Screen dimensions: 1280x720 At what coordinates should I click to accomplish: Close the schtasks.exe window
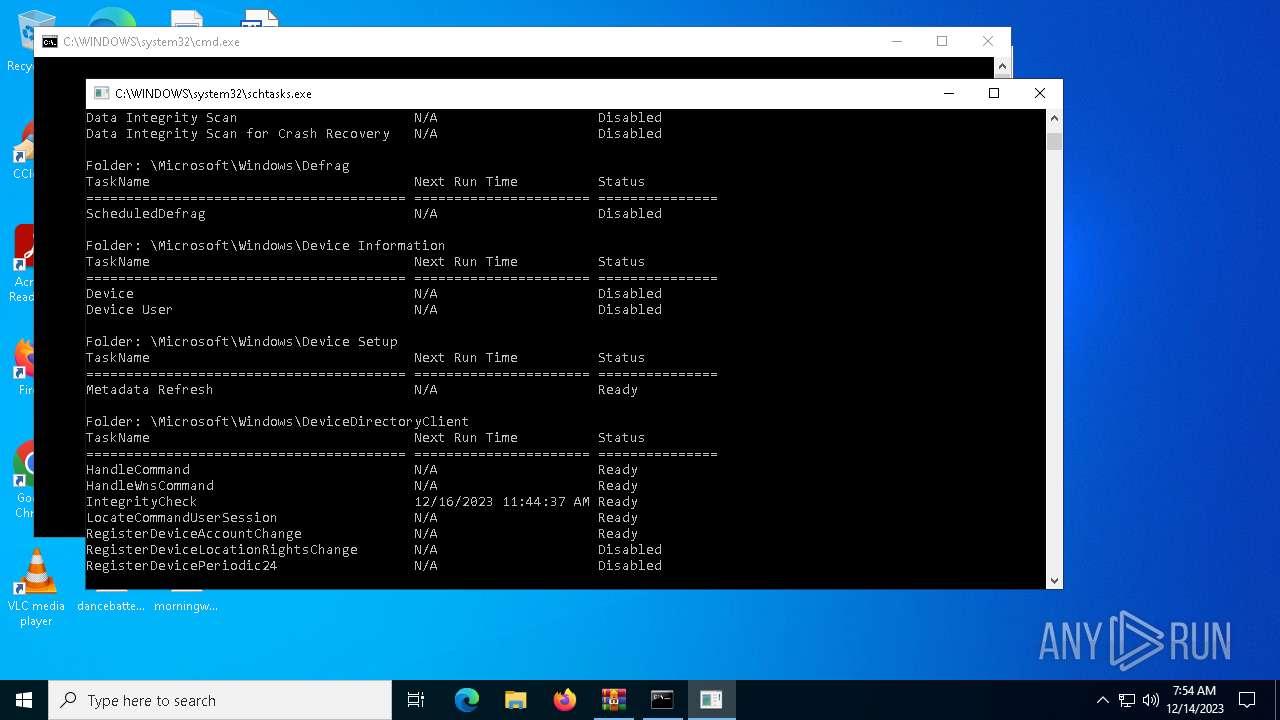[x=1040, y=93]
